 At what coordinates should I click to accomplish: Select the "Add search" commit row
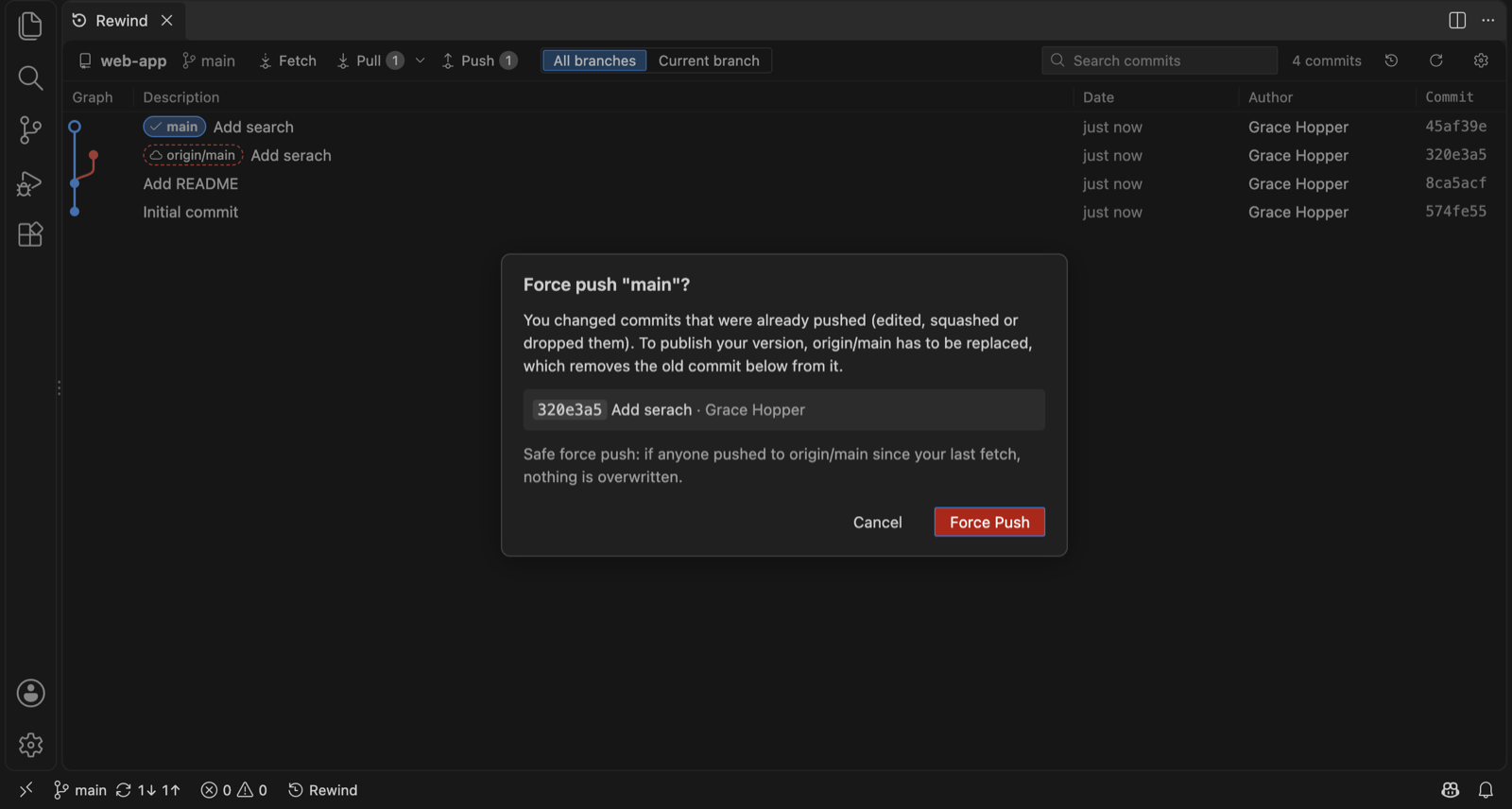[784, 127]
